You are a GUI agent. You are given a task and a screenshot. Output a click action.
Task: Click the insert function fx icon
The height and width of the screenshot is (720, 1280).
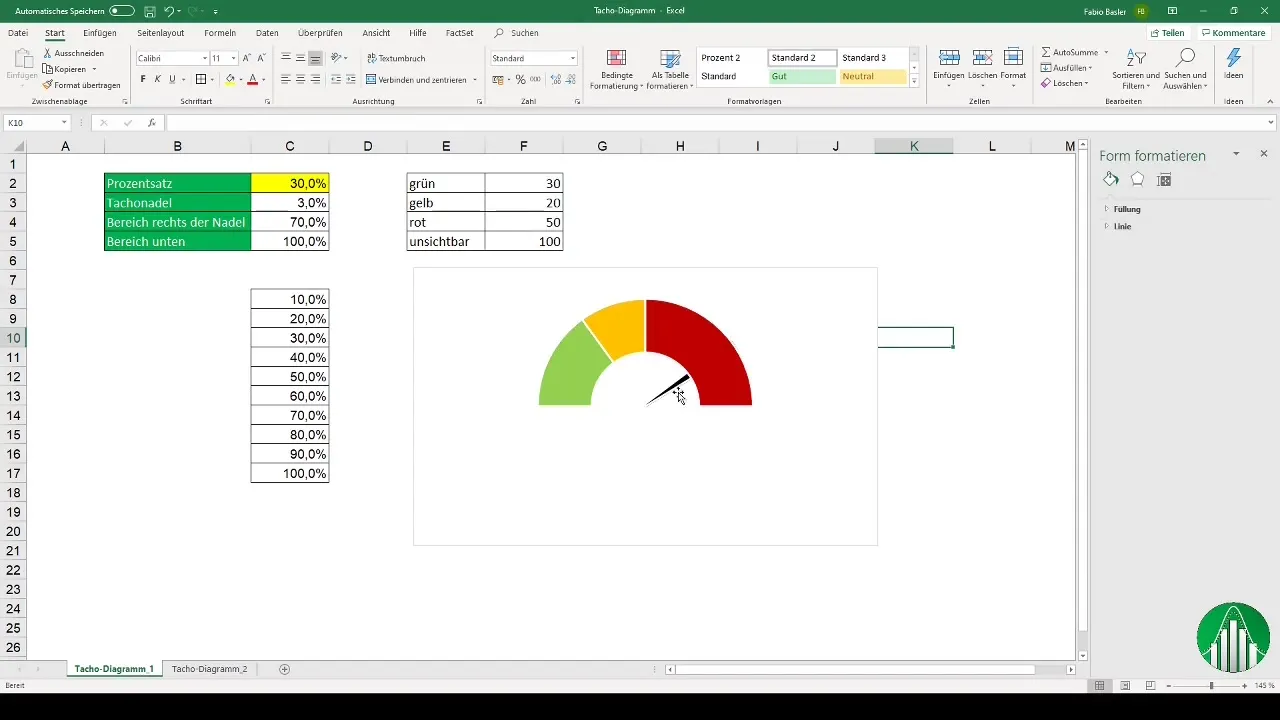[x=151, y=123]
